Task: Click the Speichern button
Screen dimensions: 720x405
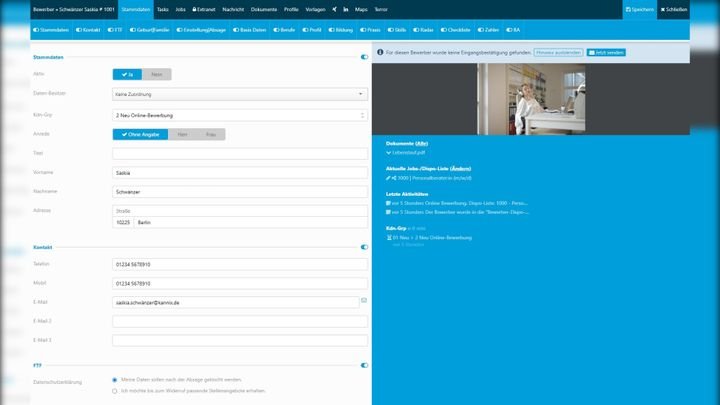Action: (639, 9)
